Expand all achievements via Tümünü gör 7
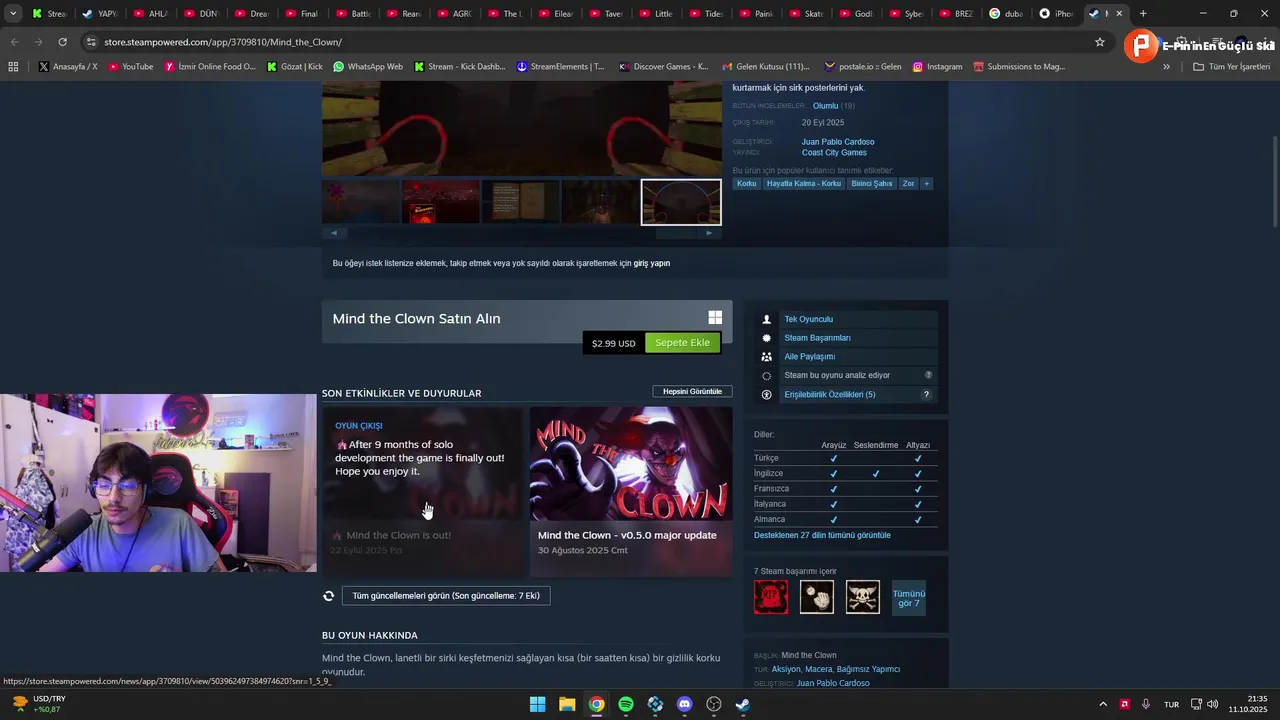1280x720 pixels. pos(909,598)
